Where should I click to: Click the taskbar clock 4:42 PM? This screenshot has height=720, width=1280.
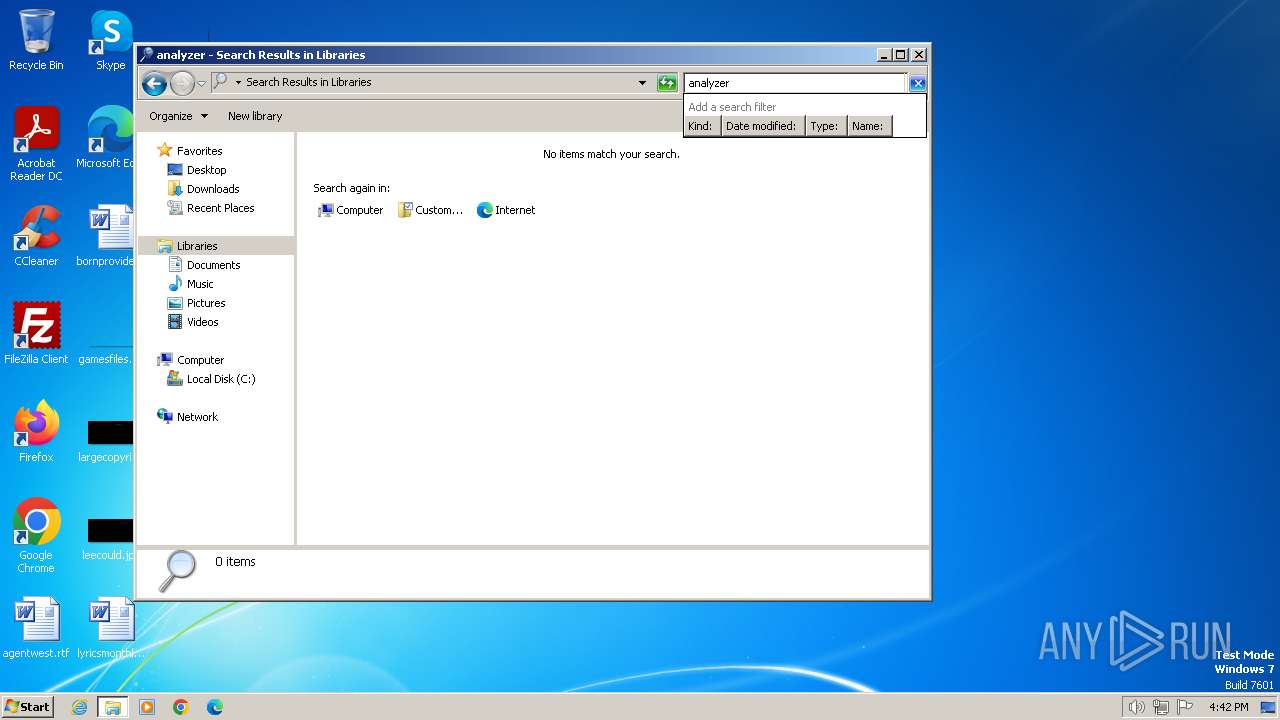point(1228,707)
